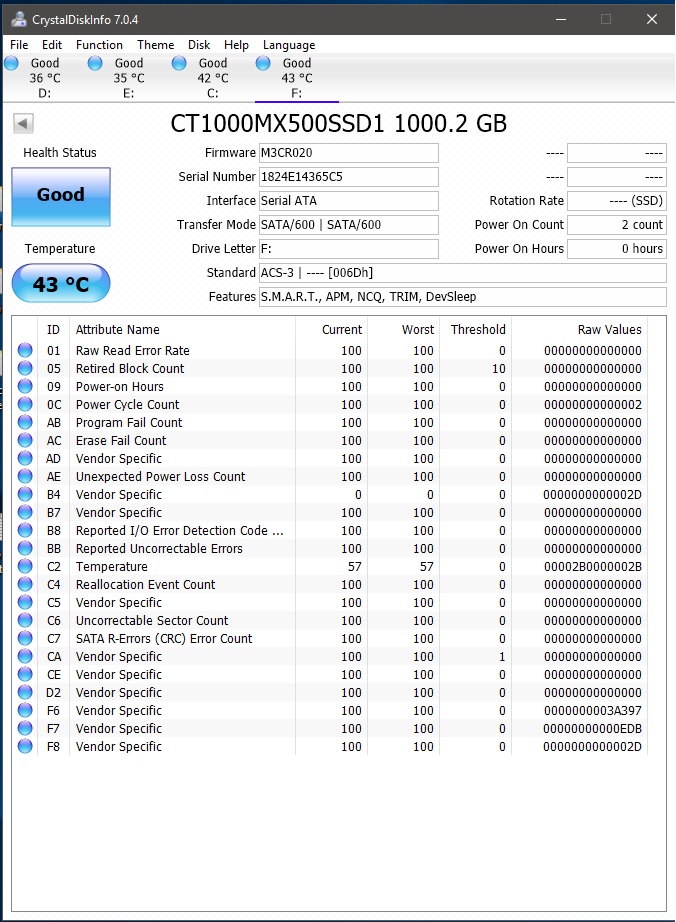Click status icon for row F6

pyautogui.click(x=25, y=710)
